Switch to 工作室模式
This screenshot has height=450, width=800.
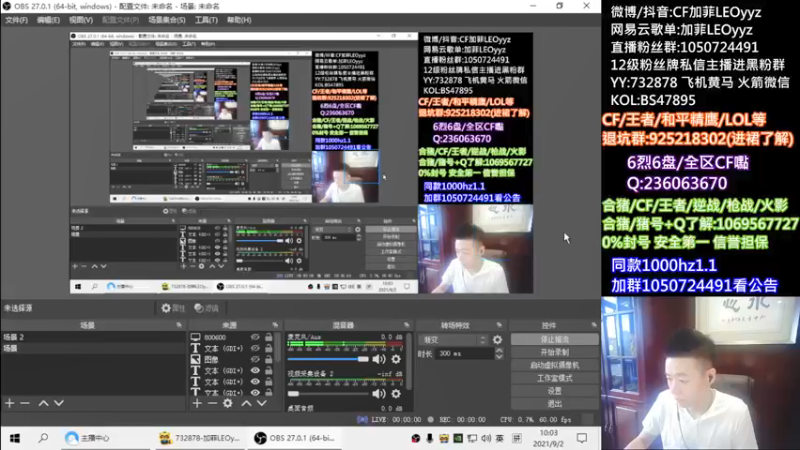pyautogui.click(x=555, y=378)
